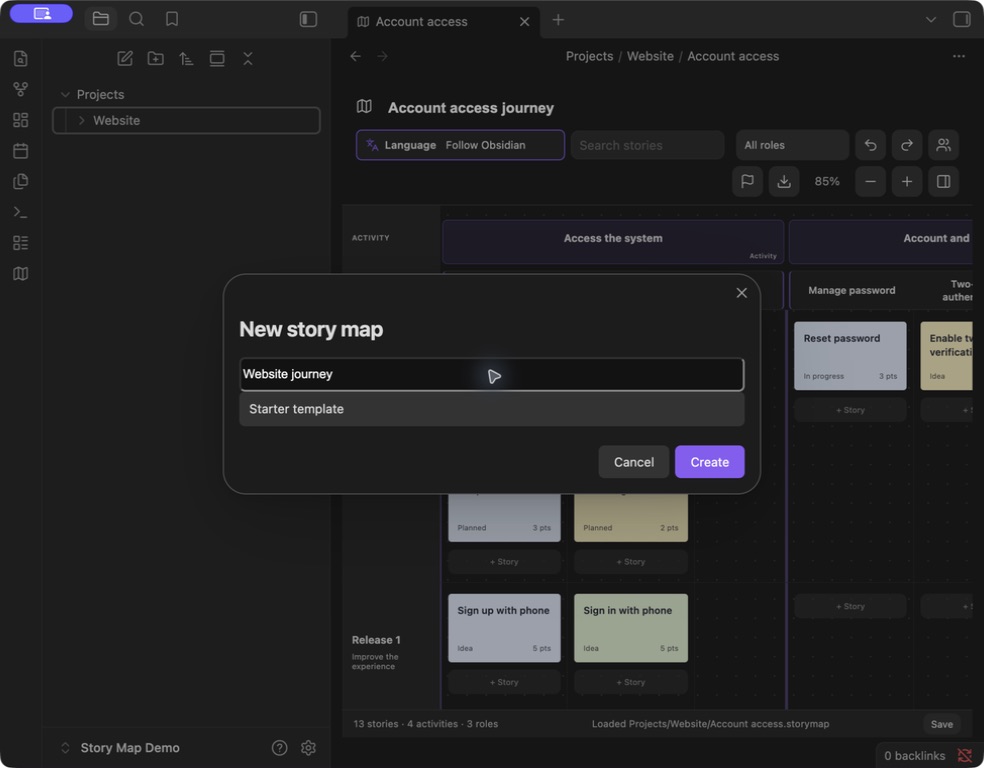This screenshot has width=984, height=768.
Task: Open the Language Follow Obsidian dropdown
Action: (461, 145)
